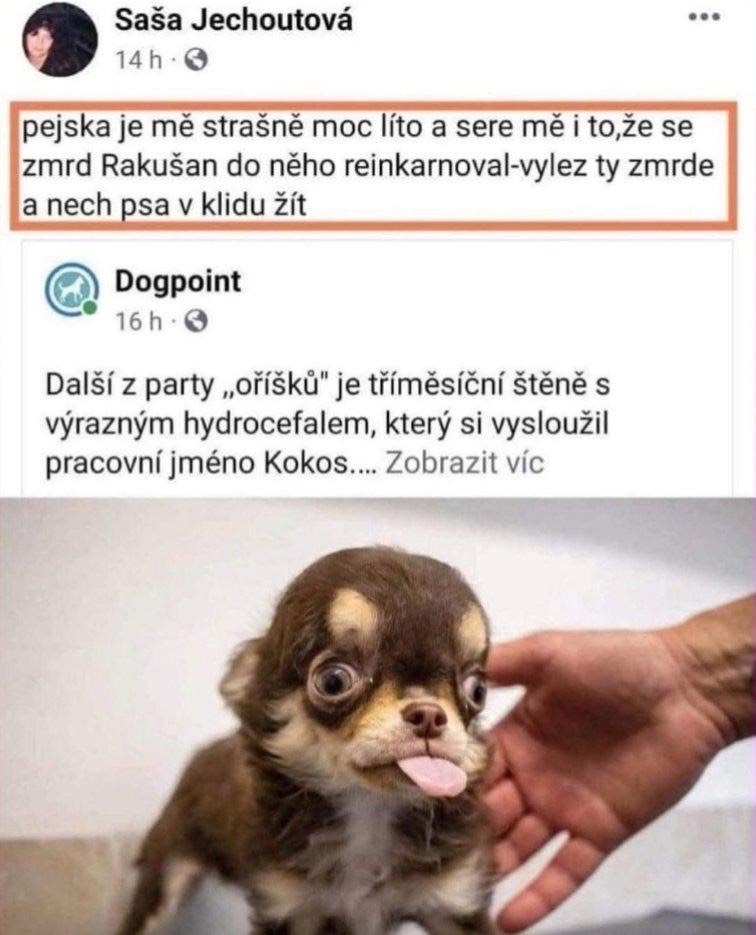The image size is (756, 935).
Task: Click the word hydrocefalem in Dogpoint's post
Action: [274, 425]
